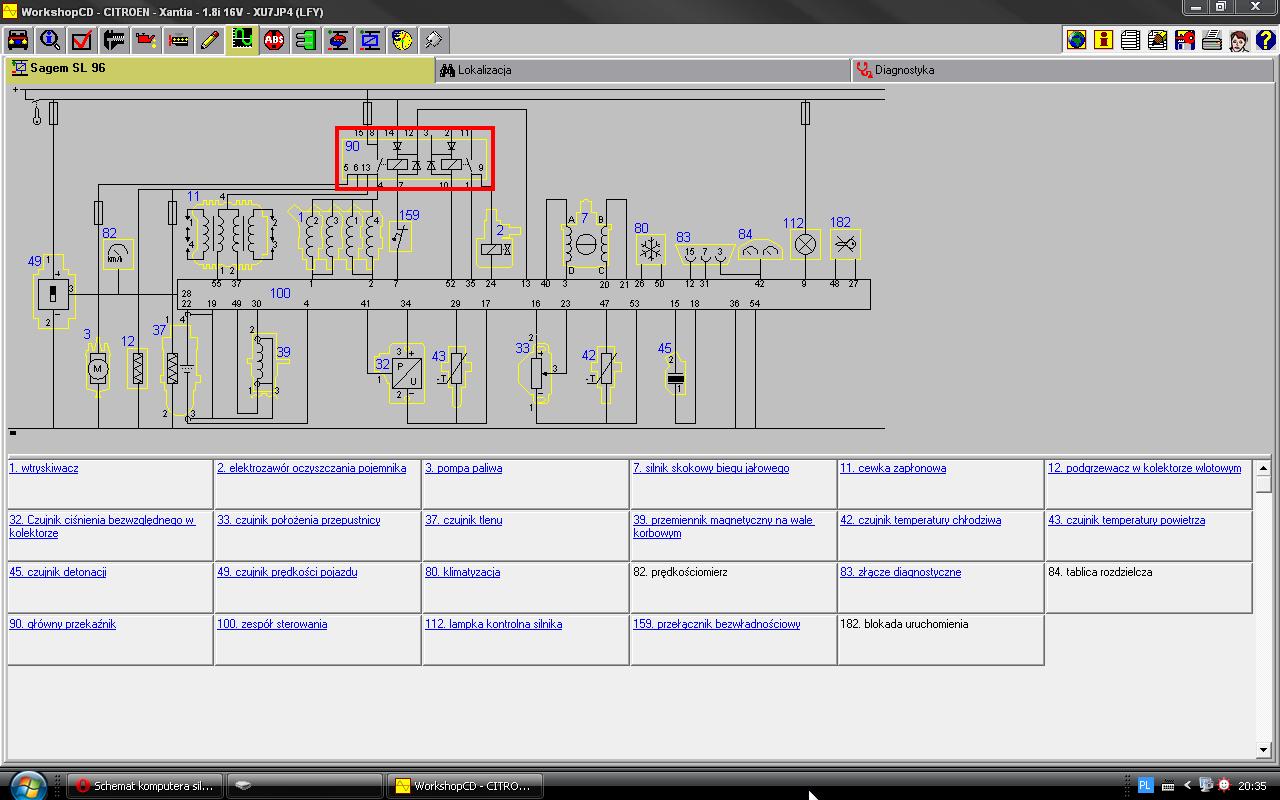This screenshot has width=1280, height=800.
Task: Select the caliper measurement icon
Action: [x=114, y=40]
